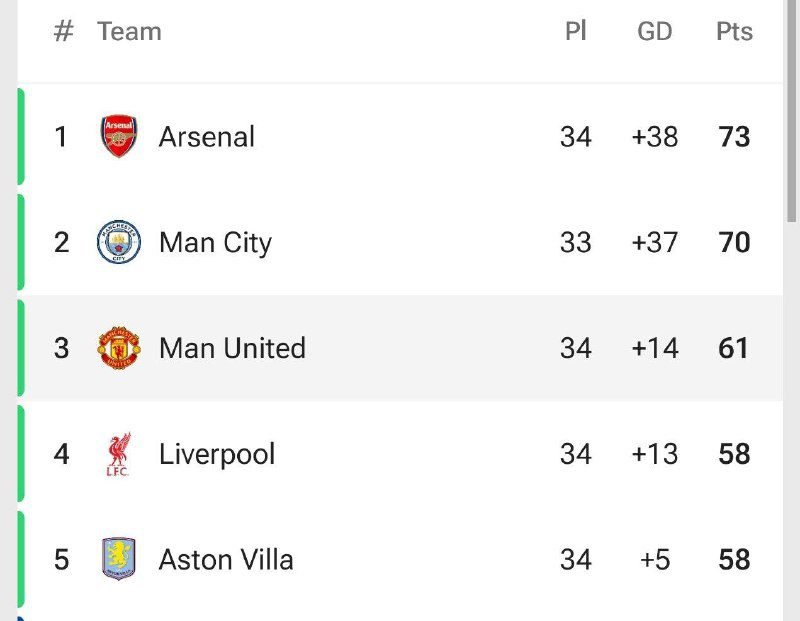The height and width of the screenshot is (621, 800).
Task: Click the Pl column header
Action: click(575, 32)
